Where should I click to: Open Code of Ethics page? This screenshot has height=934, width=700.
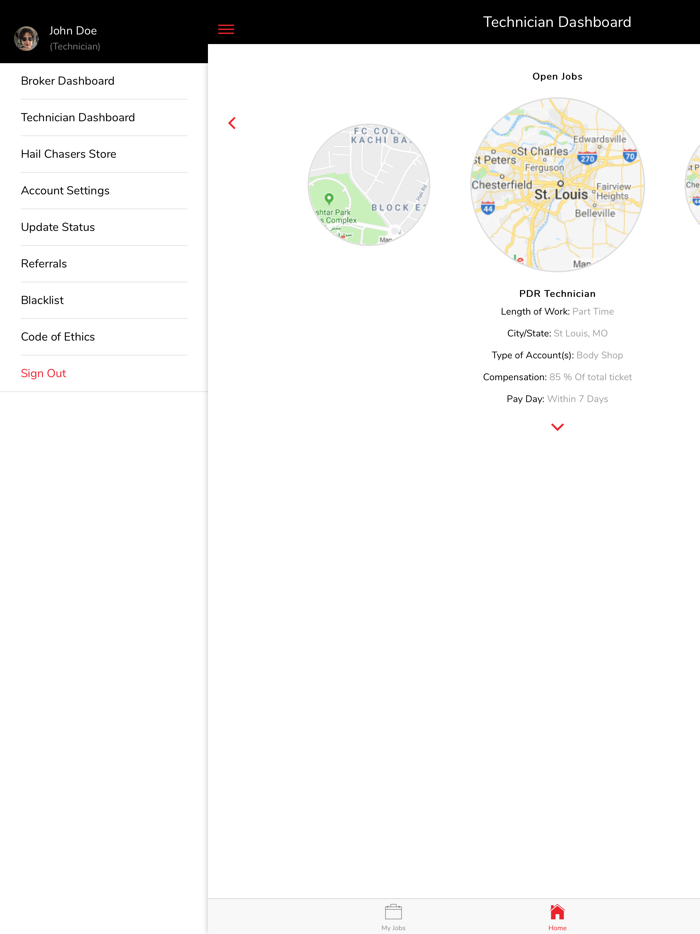coord(104,337)
